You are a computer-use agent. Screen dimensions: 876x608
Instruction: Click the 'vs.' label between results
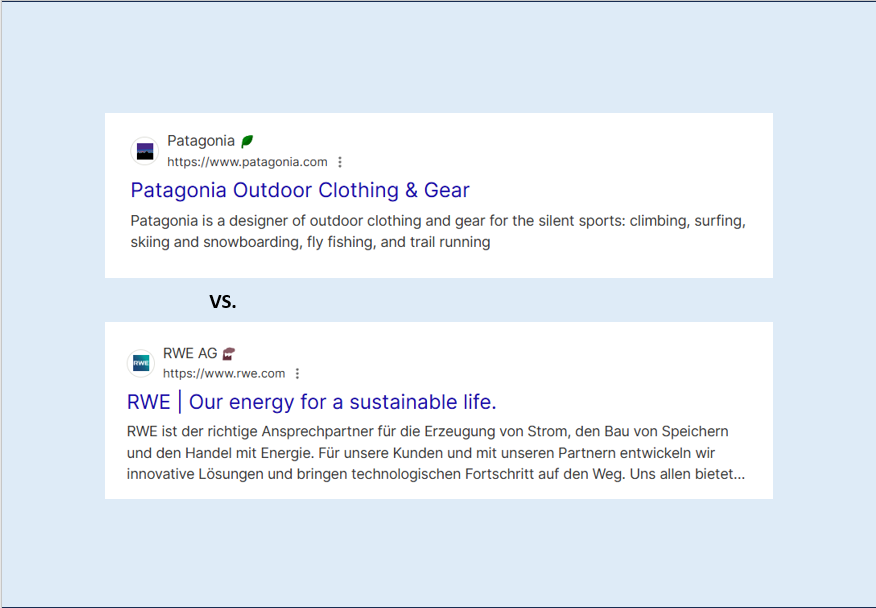tap(222, 301)
